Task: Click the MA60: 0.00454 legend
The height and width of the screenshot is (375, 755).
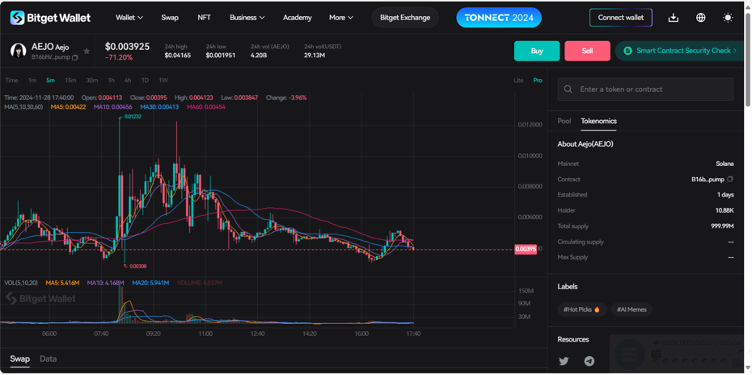Action: pyautogui.click(x=206, y=107)
